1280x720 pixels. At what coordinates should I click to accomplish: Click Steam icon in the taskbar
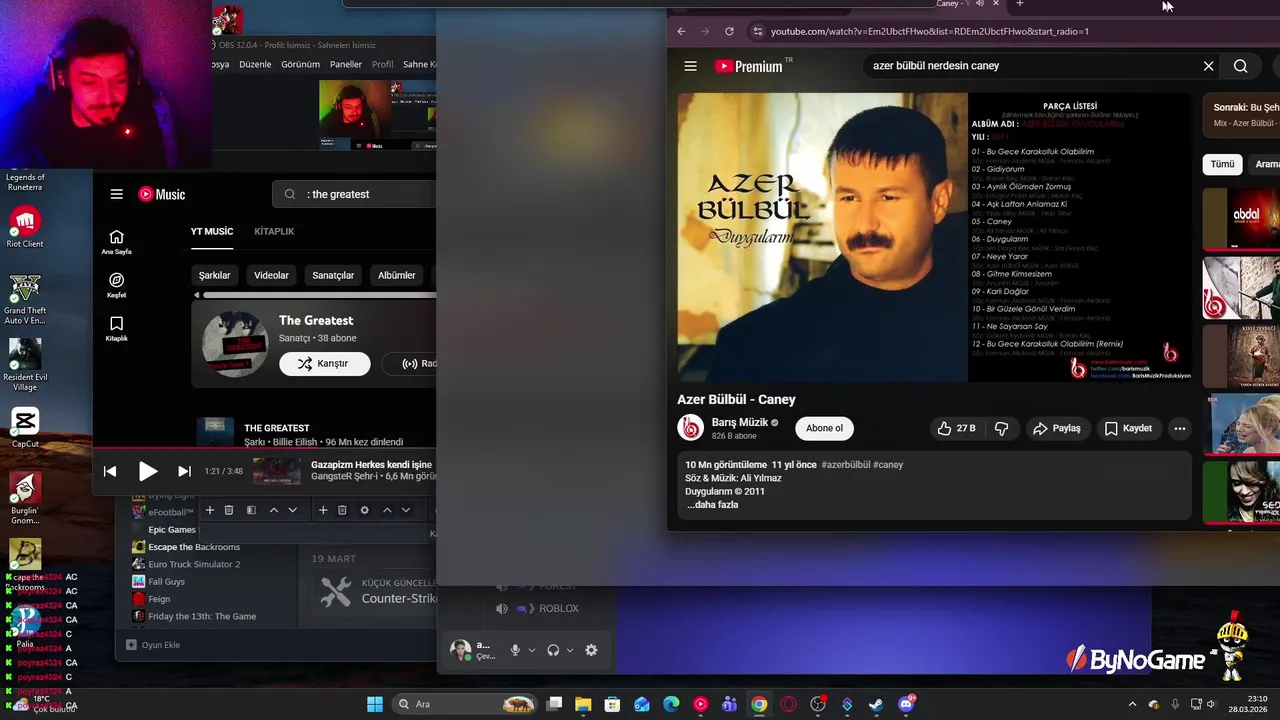coord(876,704)
